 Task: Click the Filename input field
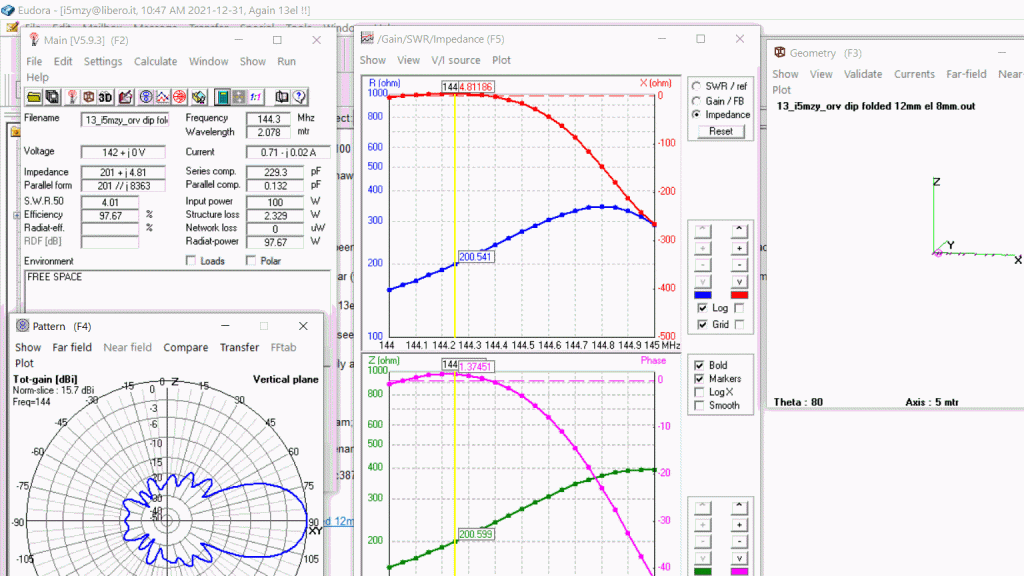tap(125, 119)
